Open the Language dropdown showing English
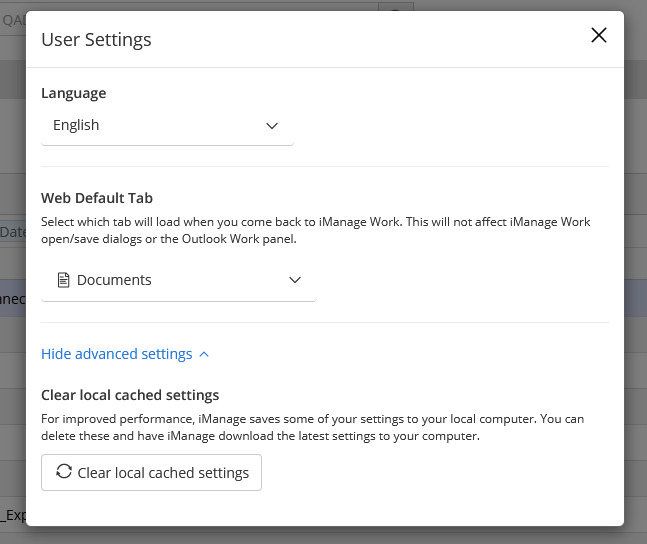Screen dimensions: 647x544 pos(166,126)
